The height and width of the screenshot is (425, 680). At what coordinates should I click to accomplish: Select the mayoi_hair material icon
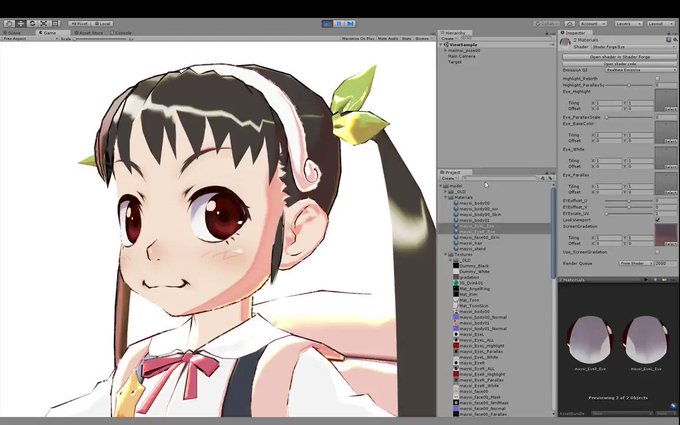[456, 243]
